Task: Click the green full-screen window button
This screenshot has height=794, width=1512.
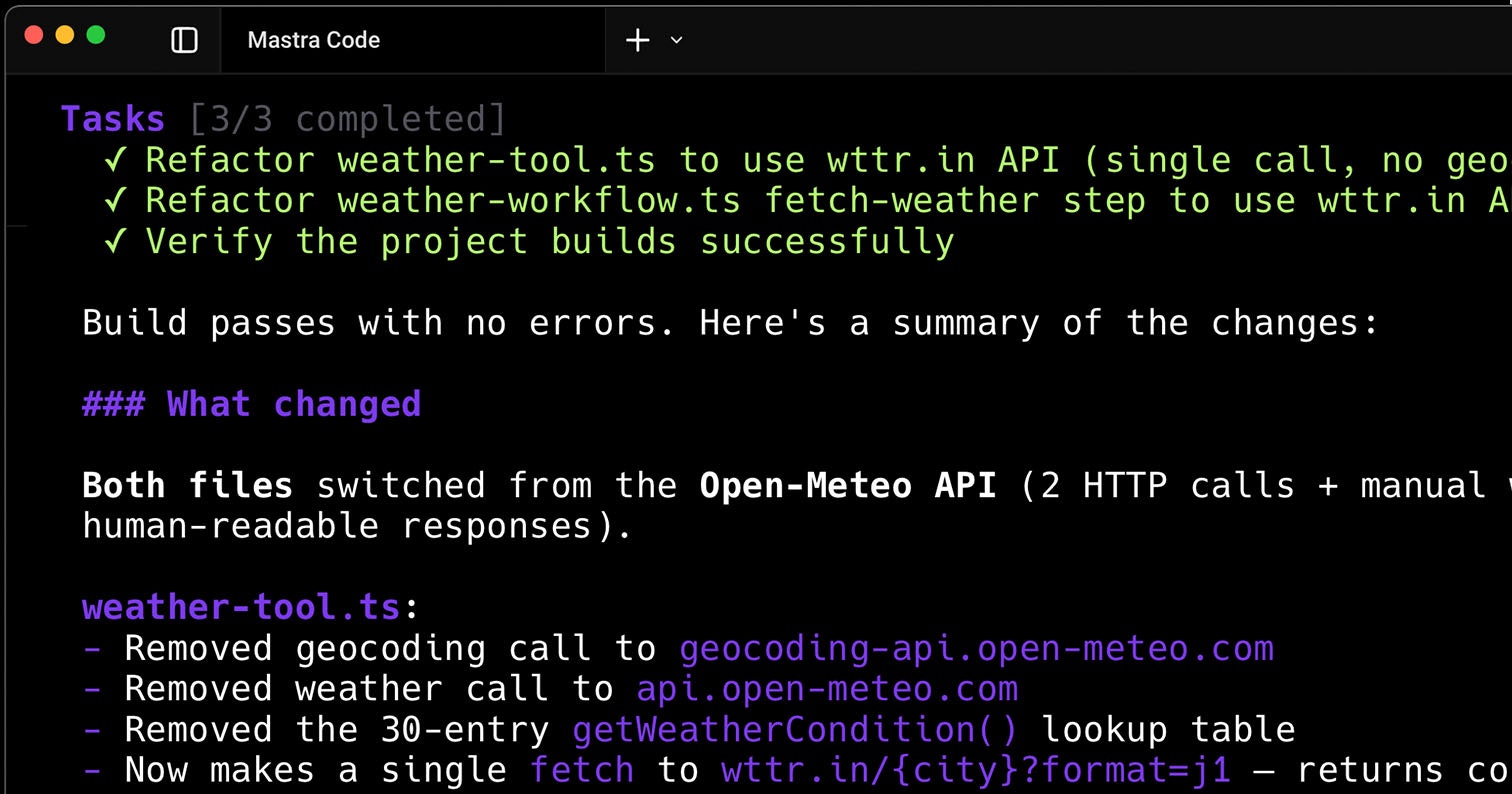Action: pos(97,33)
